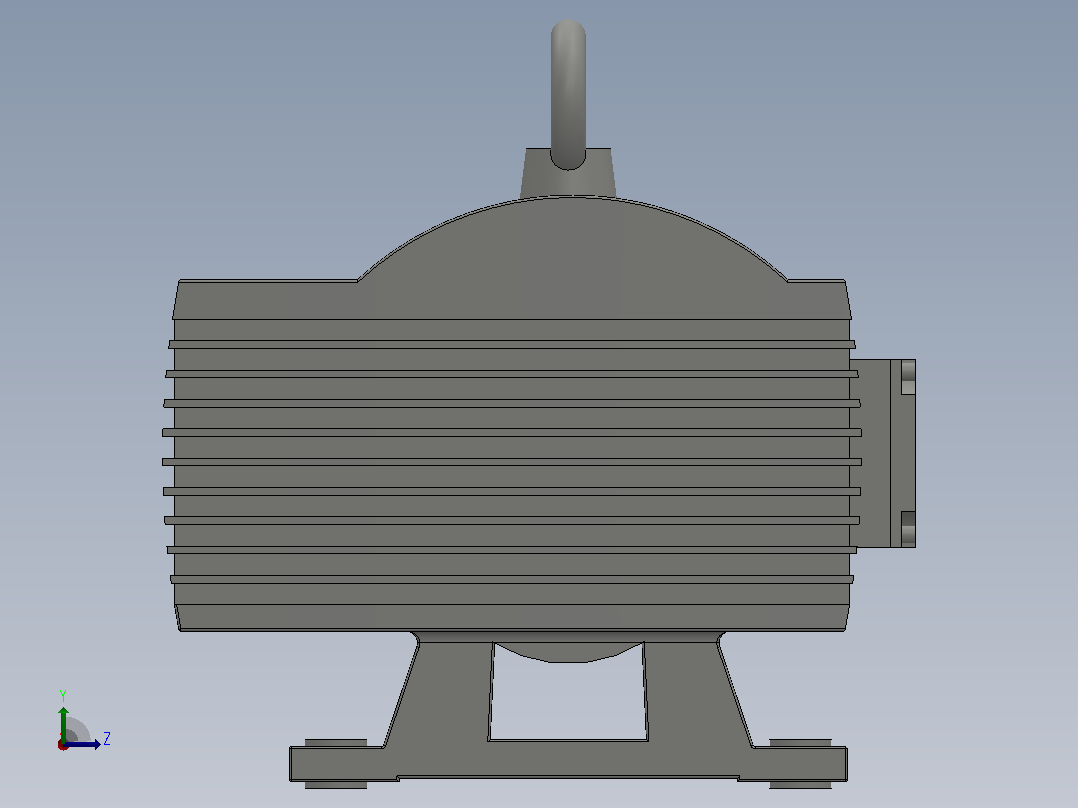Select the end flange on motor's right side

tap(882, 453)
